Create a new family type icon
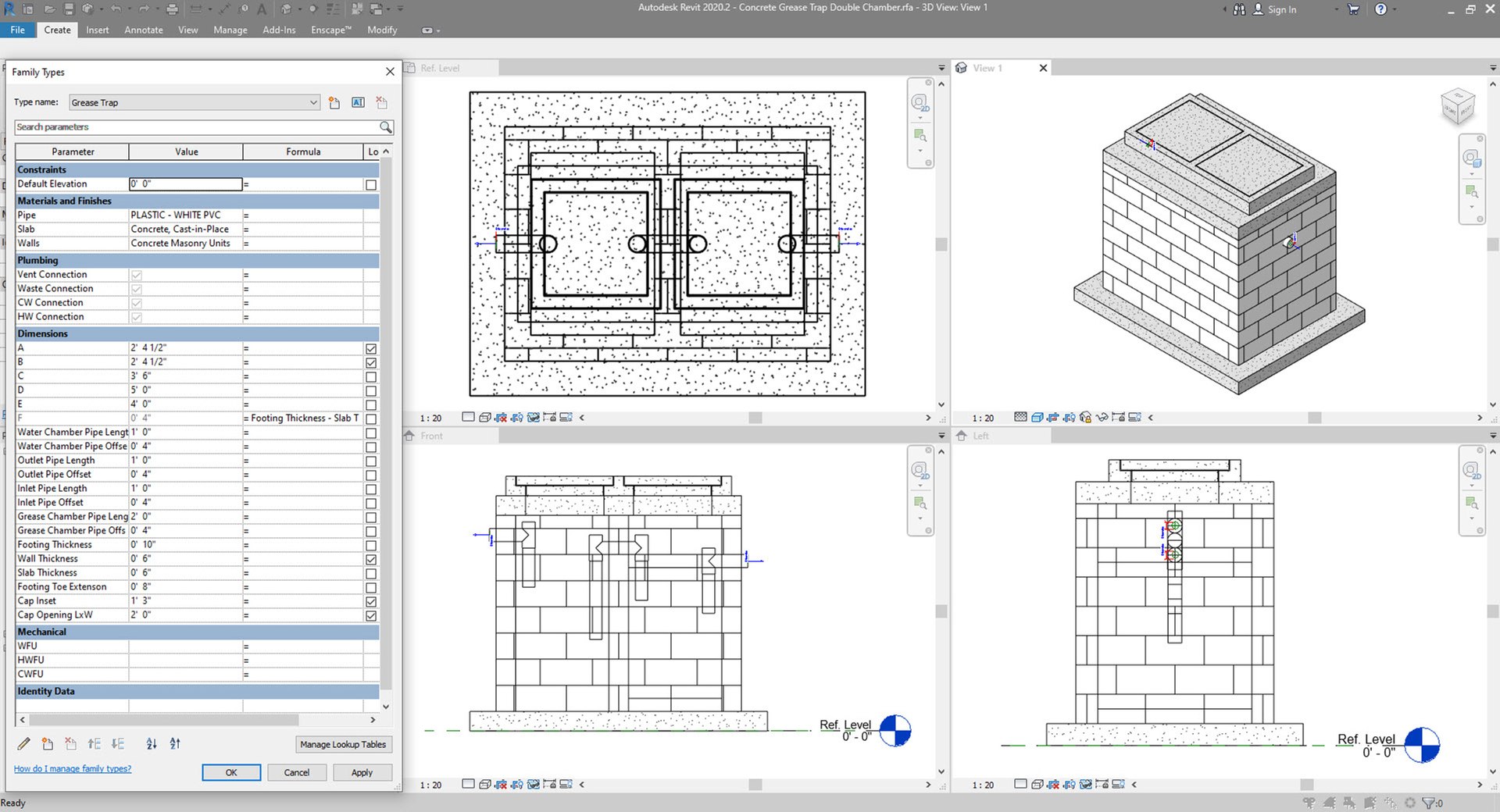1500x812 pixels. tap(334, 102)
